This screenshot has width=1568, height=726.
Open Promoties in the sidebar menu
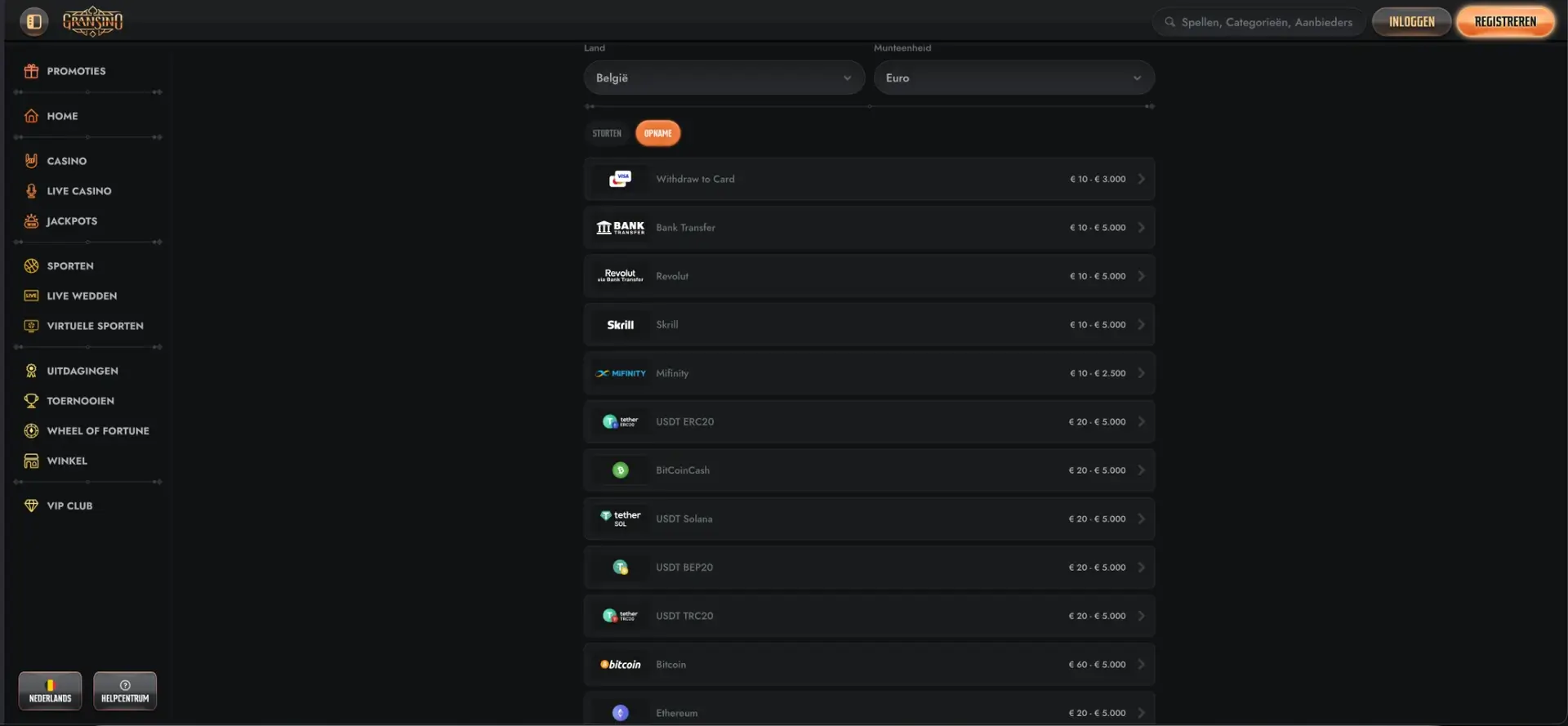tap(76, 71)
